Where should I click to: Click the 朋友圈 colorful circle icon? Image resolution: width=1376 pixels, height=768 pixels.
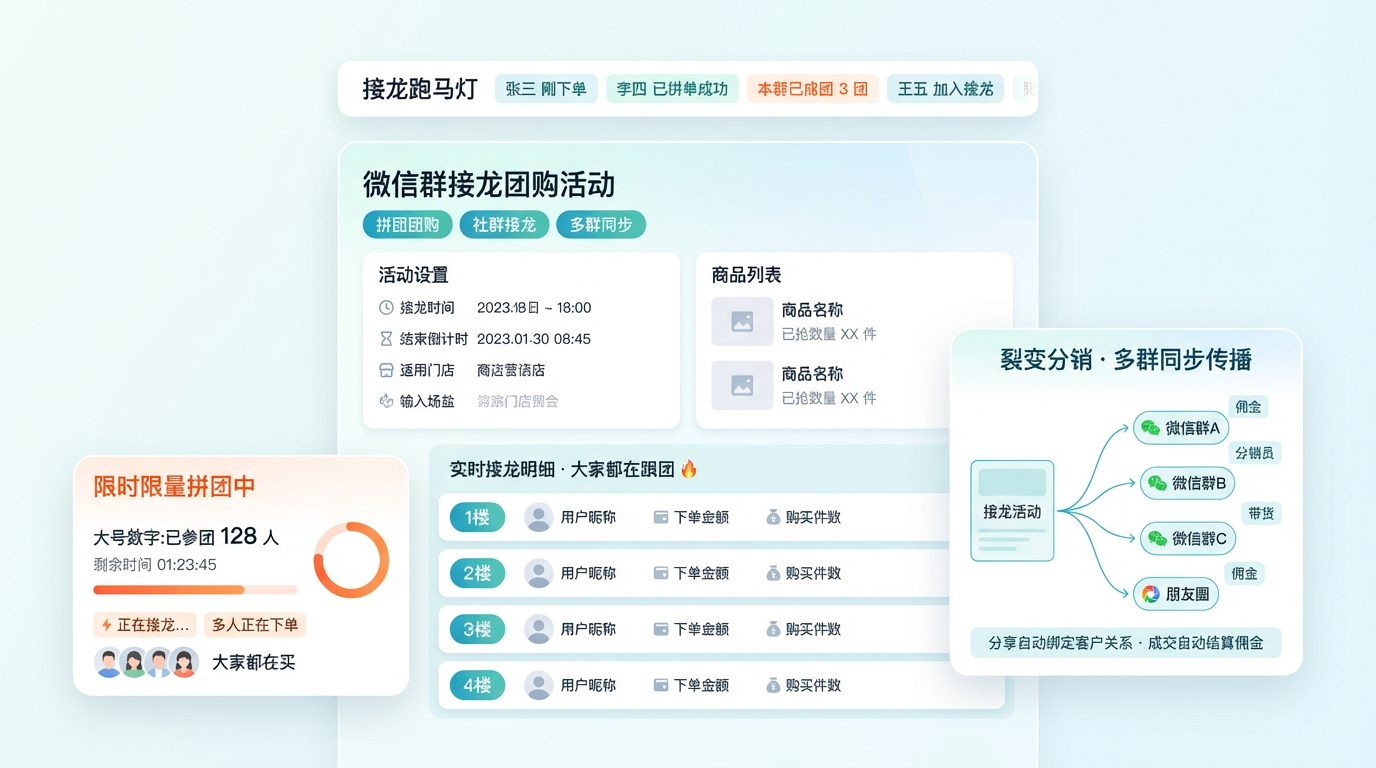[x=1151, y=594]
